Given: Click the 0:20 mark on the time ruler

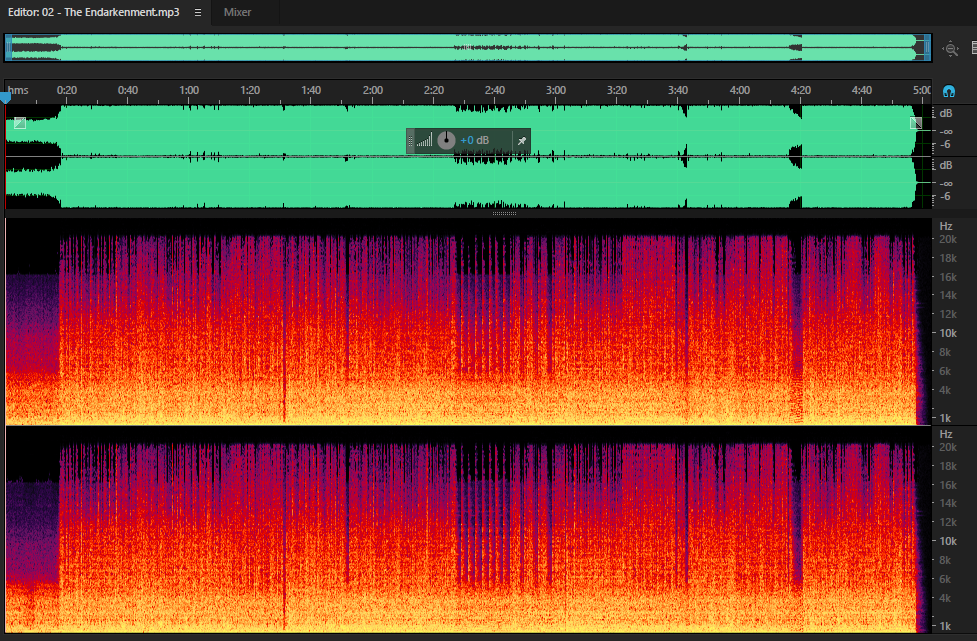Looking at the screenshot, I should tap(67, 90).
